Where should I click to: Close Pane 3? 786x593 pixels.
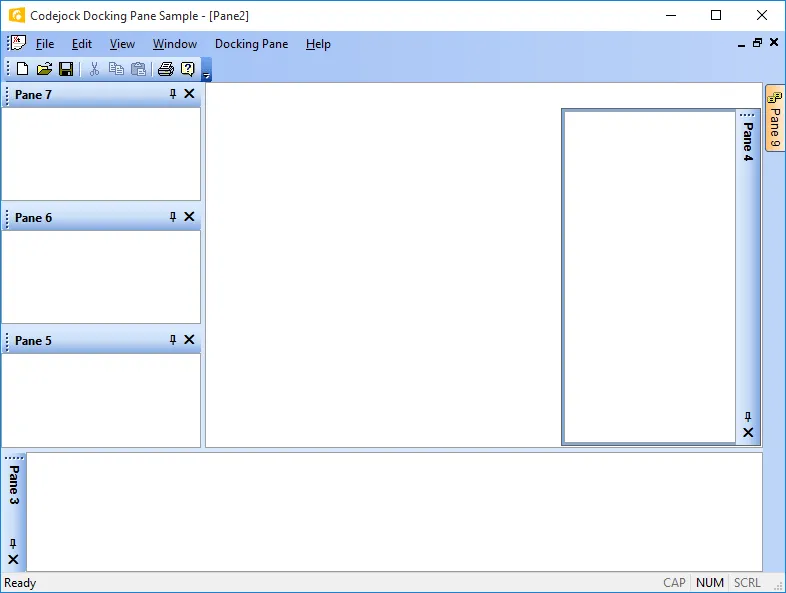(x=13, y=559)
